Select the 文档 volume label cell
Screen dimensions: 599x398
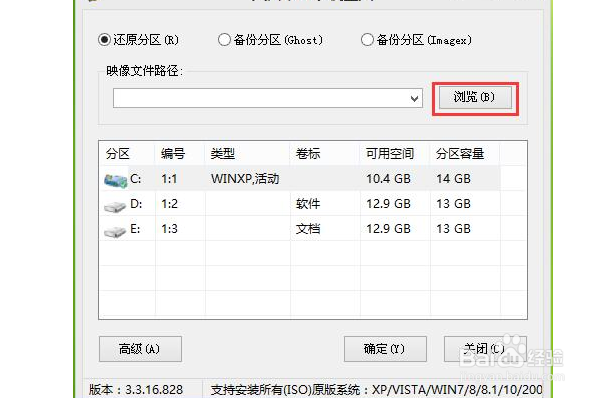tap(308, 229)
